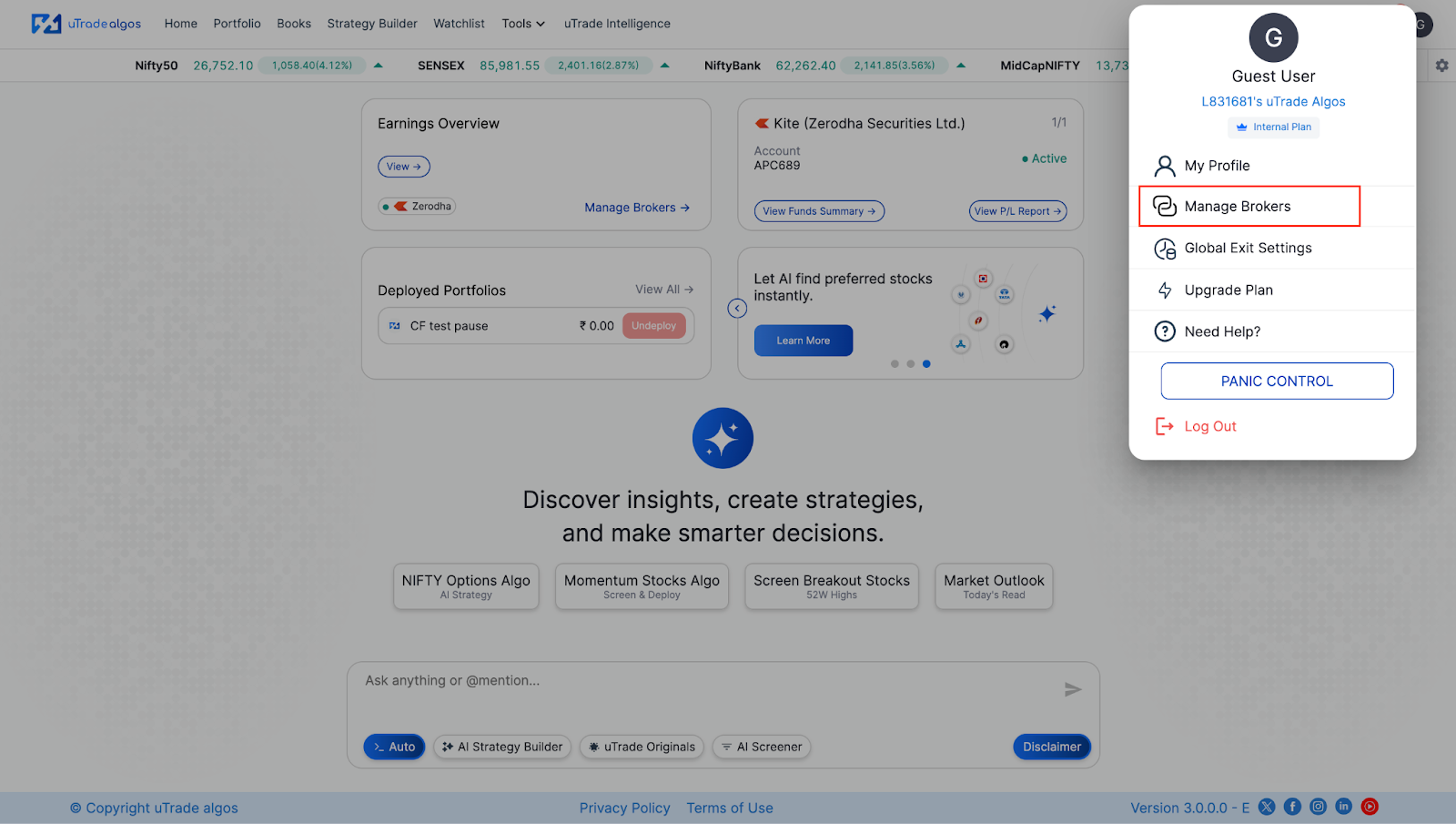Click the Learn More button
This screenshot has height=824, width=1456.
click(804, 341)
